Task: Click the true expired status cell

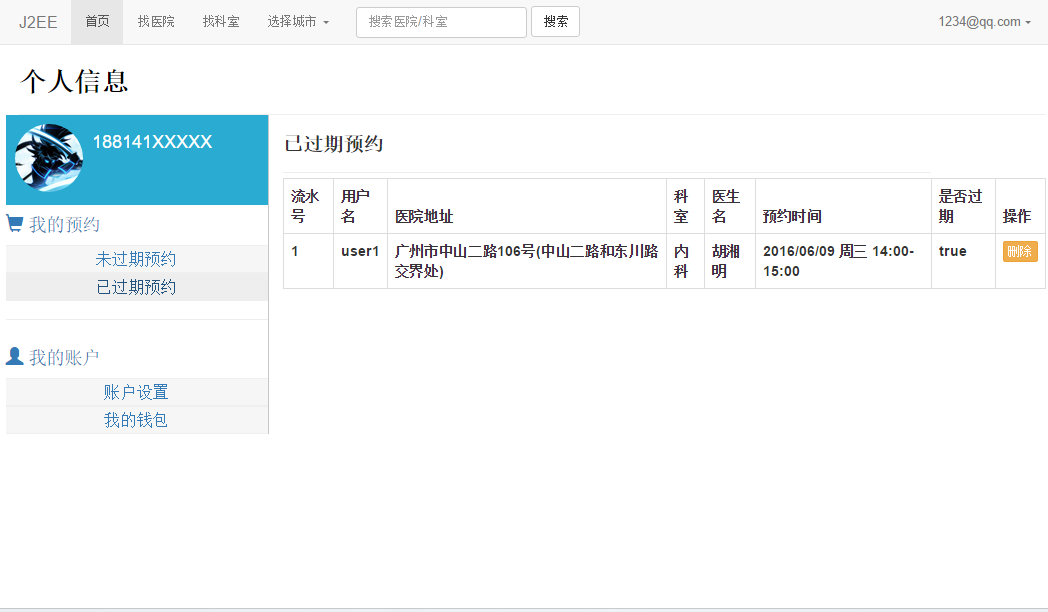Action: click(963, 261)
